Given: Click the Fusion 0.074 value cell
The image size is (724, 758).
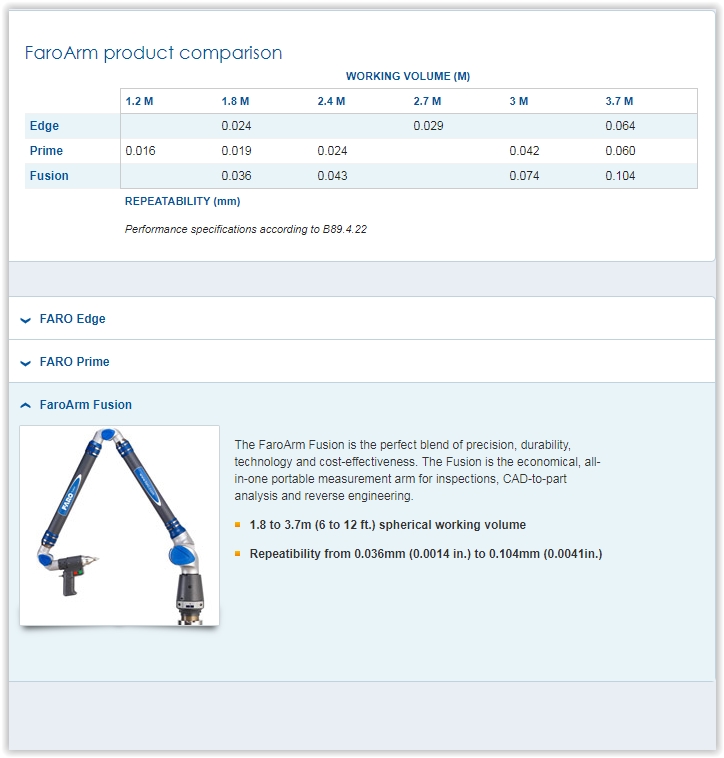Looking at the screenshot, I should click(524, 175).
